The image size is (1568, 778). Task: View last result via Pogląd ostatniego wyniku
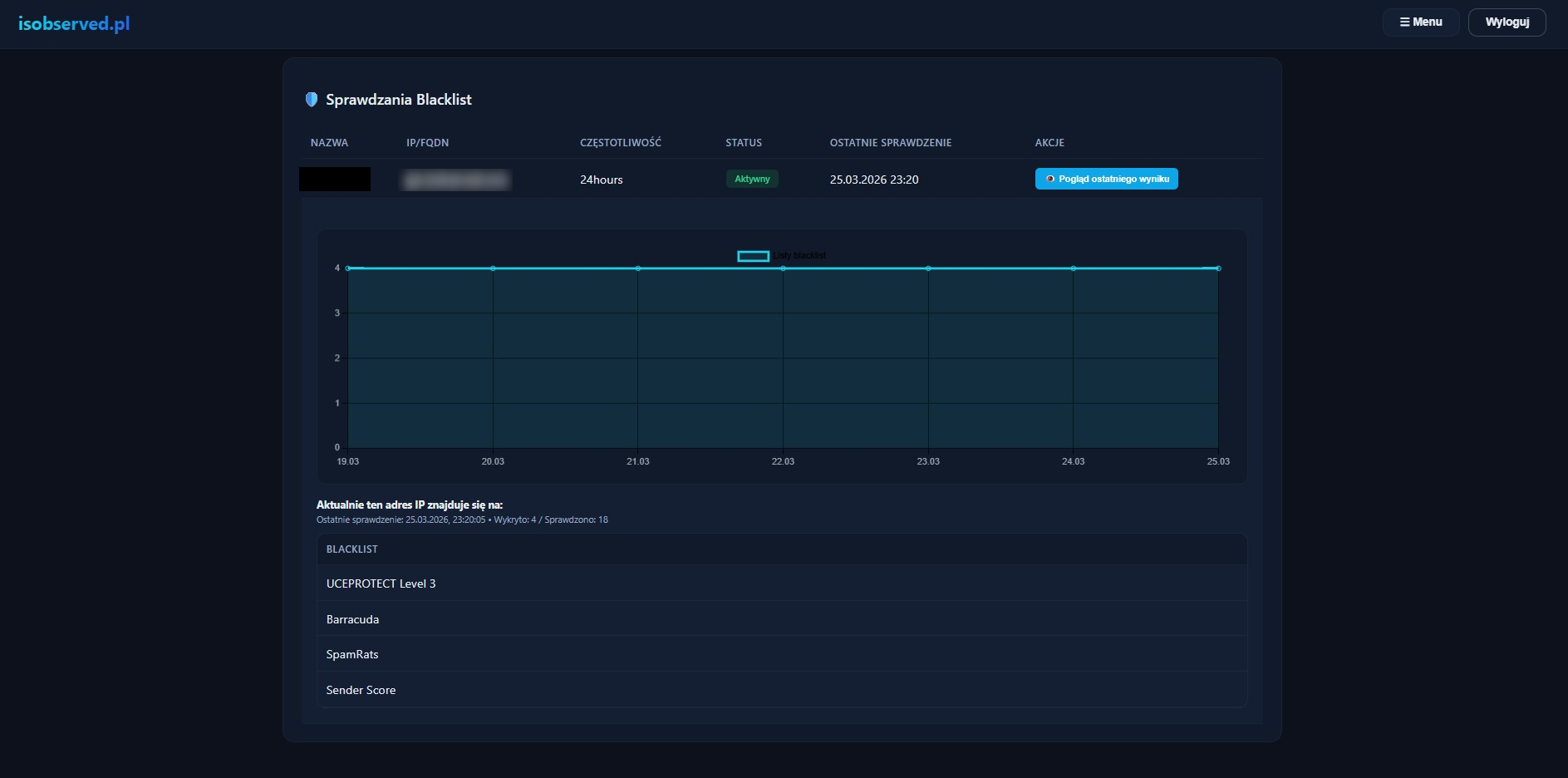point(1106,179)
